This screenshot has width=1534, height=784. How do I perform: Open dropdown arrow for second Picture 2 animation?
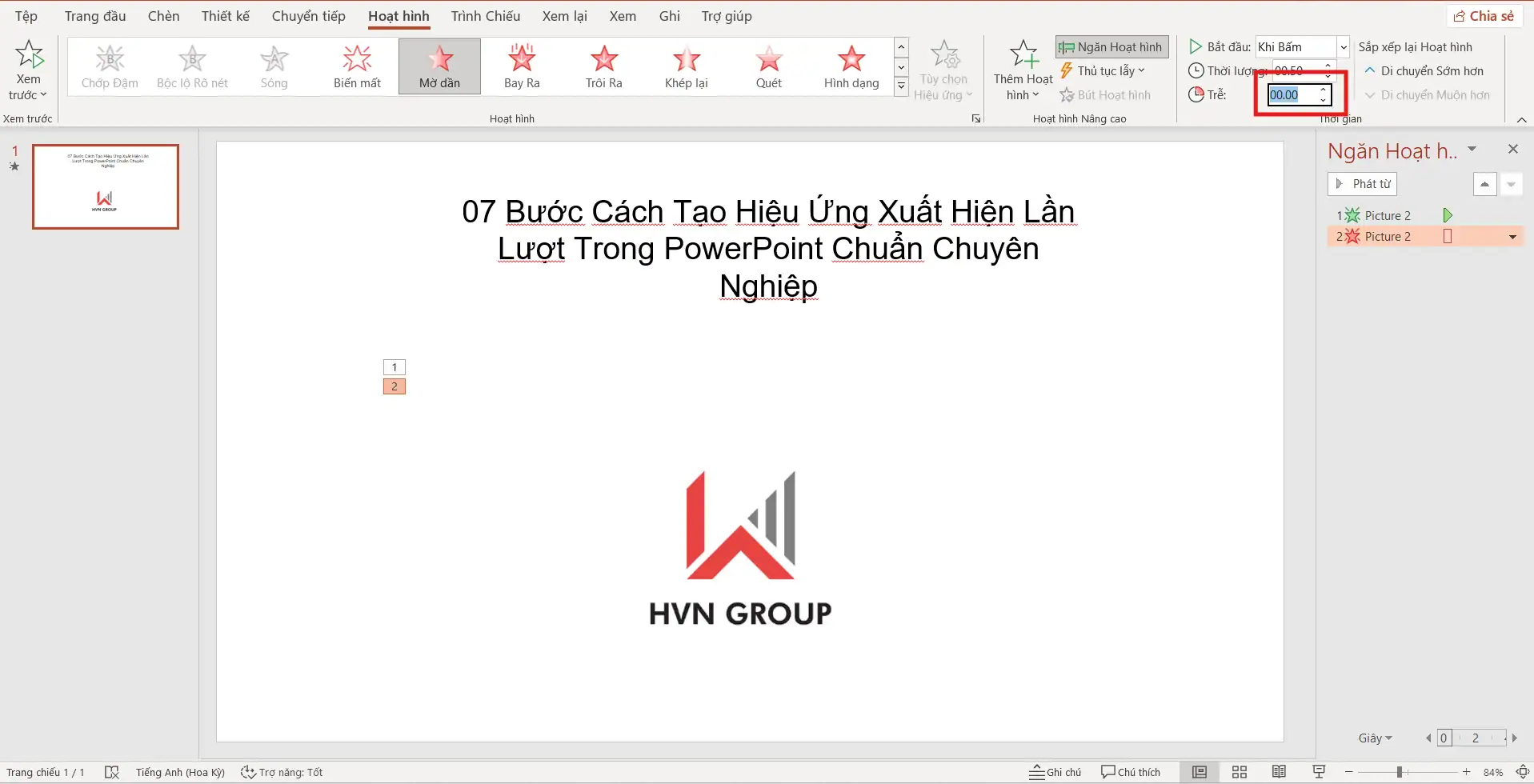(1512, 237)
